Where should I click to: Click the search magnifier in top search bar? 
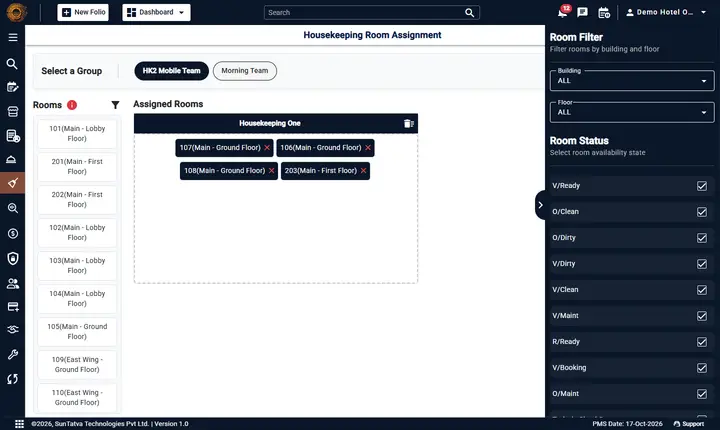coord(469,13)
